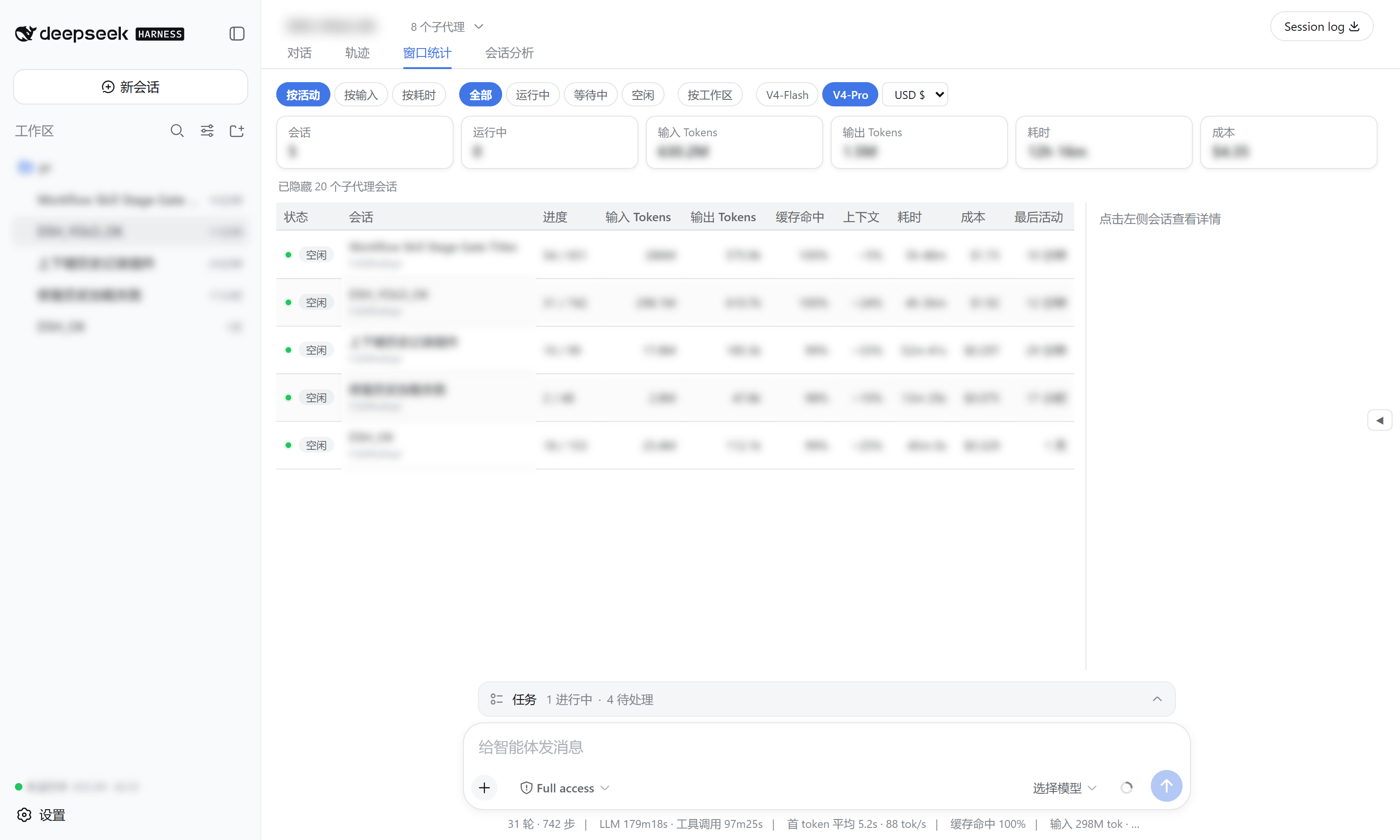Viewport: 1400px width, 840px height.
Task: Click the 运行中 summary card
Action: coord(549,142)
